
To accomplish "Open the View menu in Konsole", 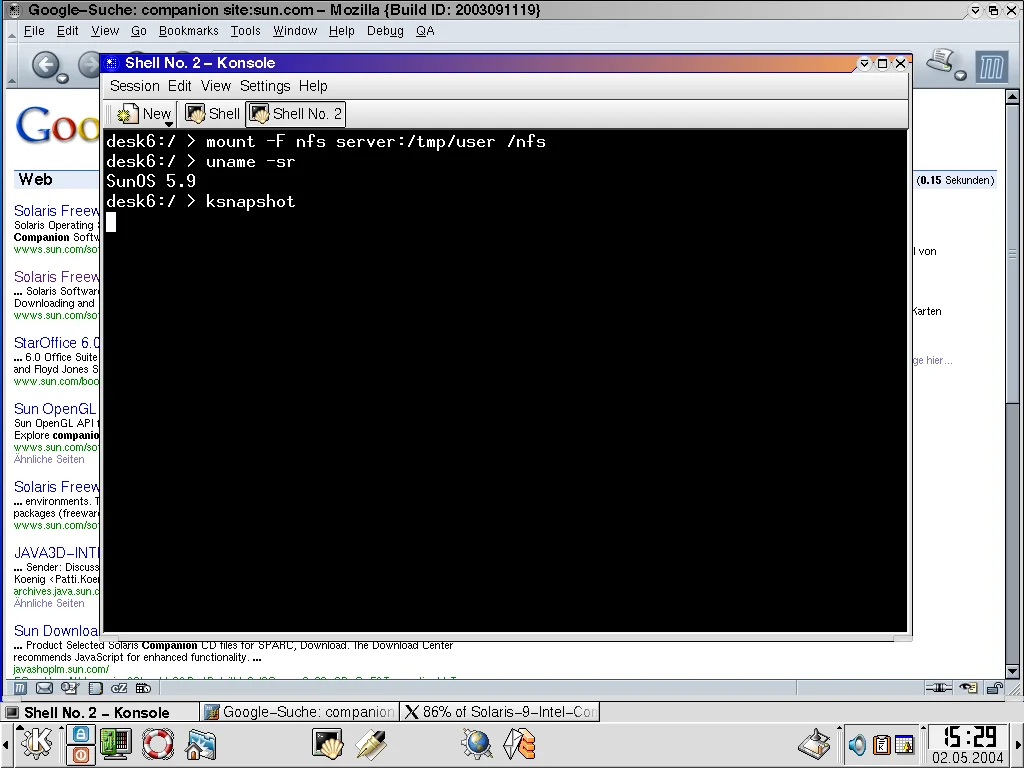I will pyautogui.click(x=216, y=86).
